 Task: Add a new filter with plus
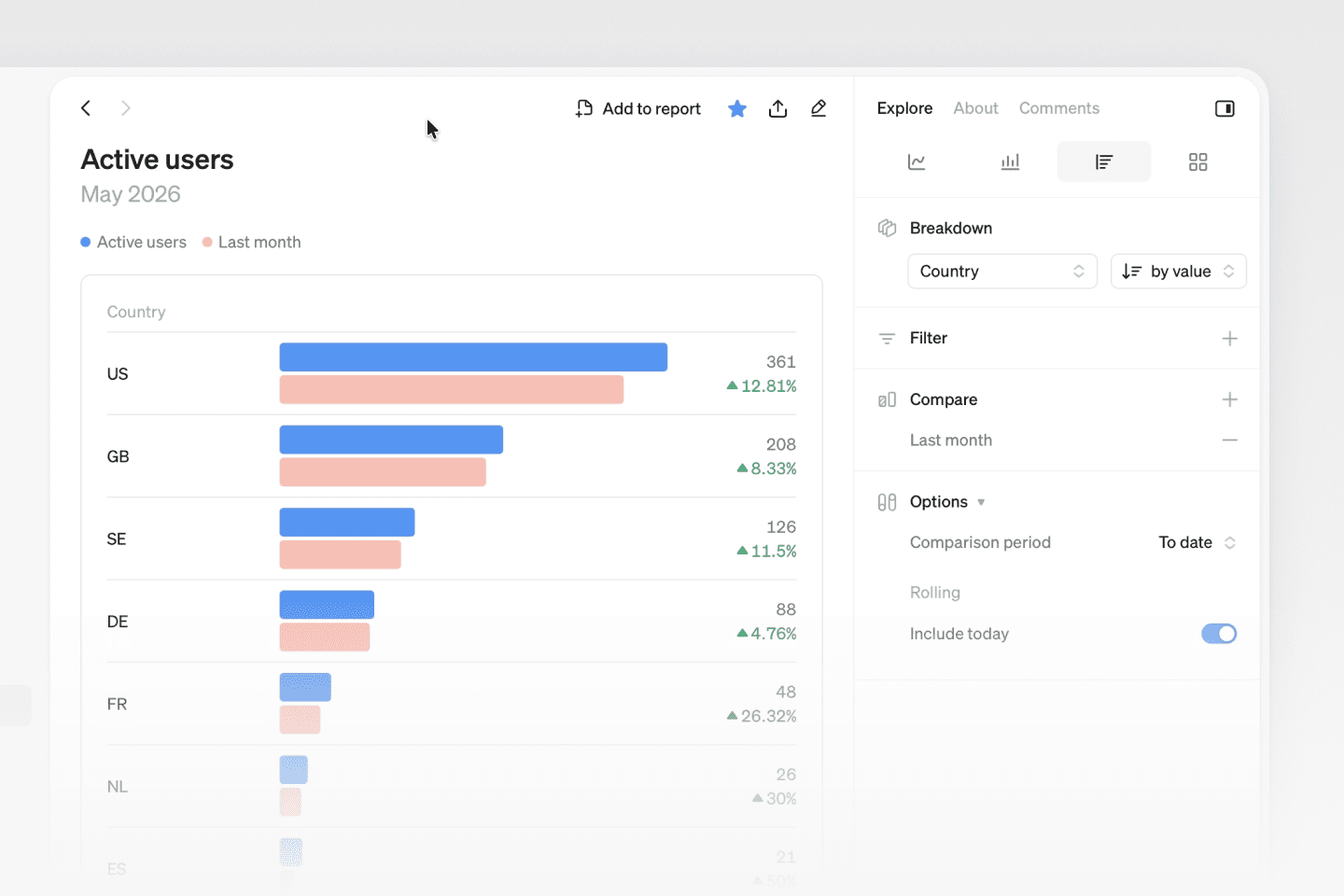(1230, 338)
